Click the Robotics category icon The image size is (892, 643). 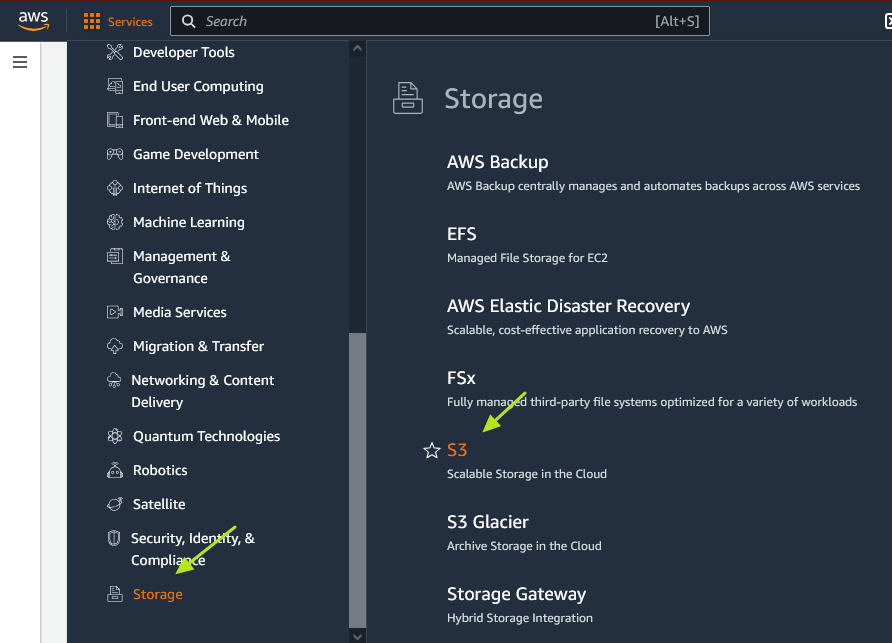point(115,470)
